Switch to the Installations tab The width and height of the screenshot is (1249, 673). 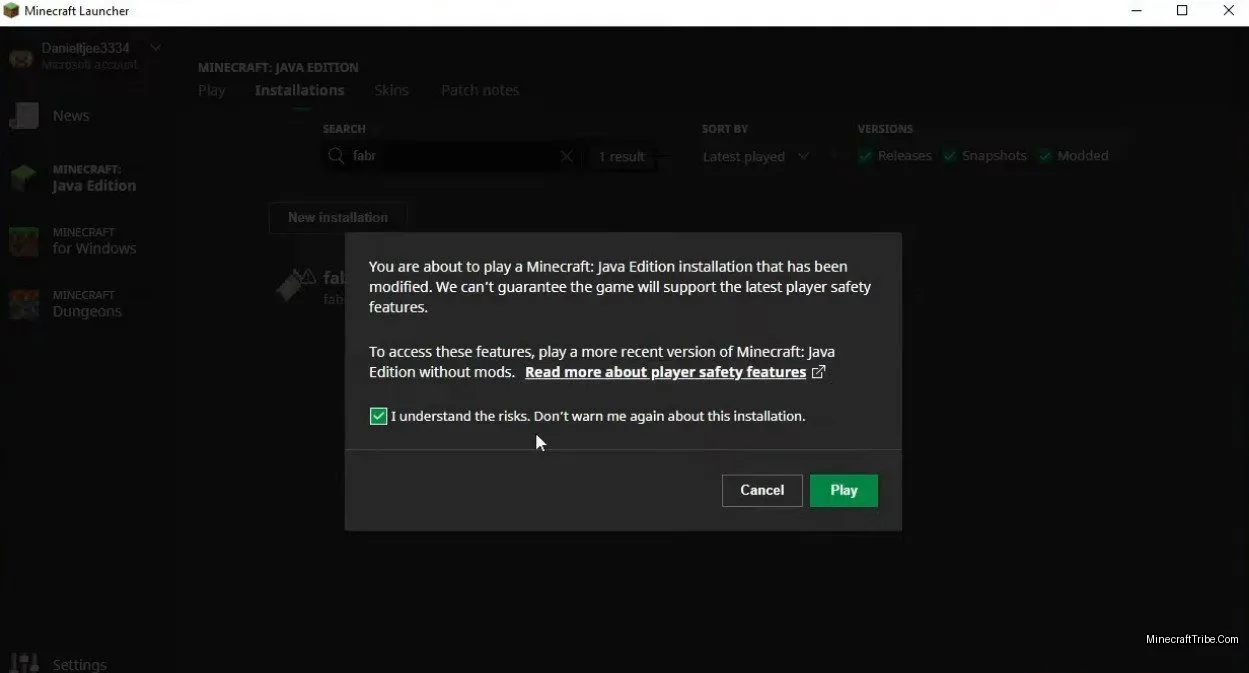[299, 90]
